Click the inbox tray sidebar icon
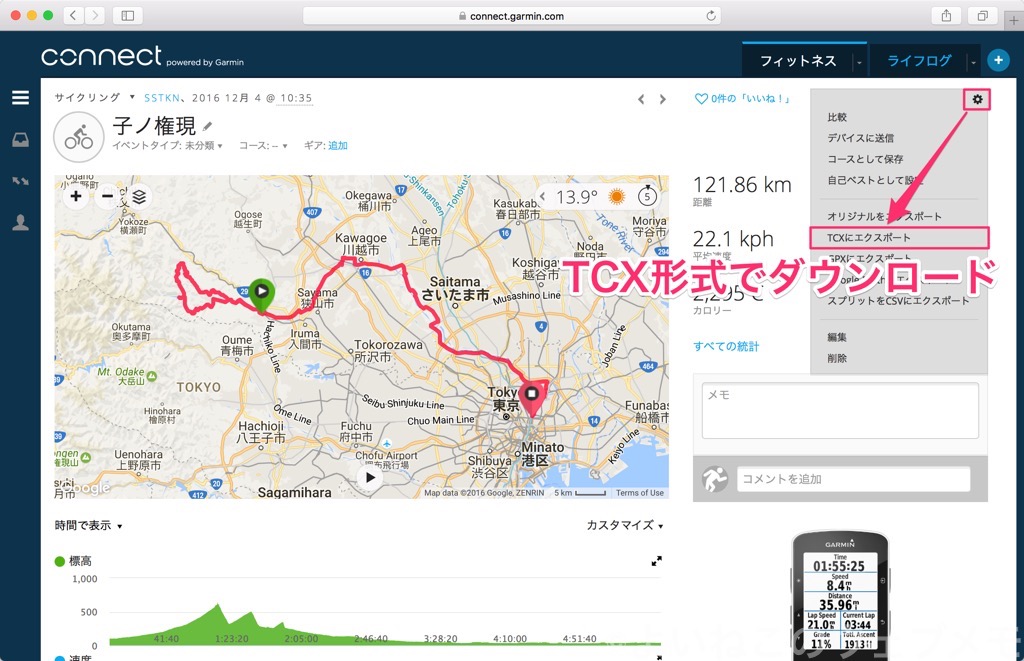 (20, 140)
